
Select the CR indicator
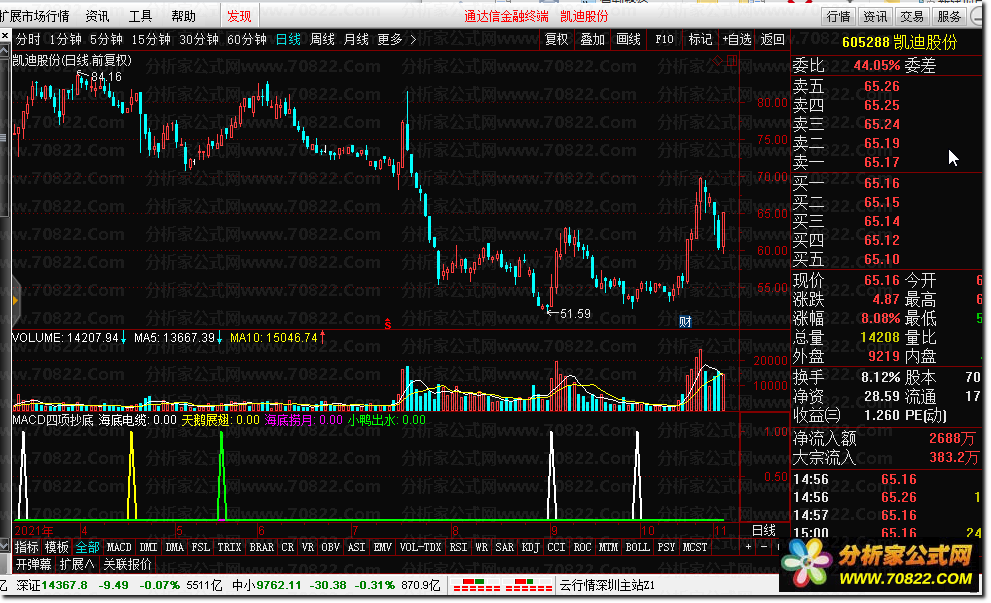click(288, 547)
